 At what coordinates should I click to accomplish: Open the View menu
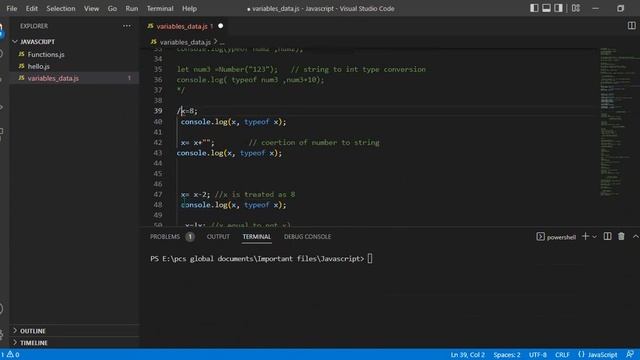coord(91,9)
